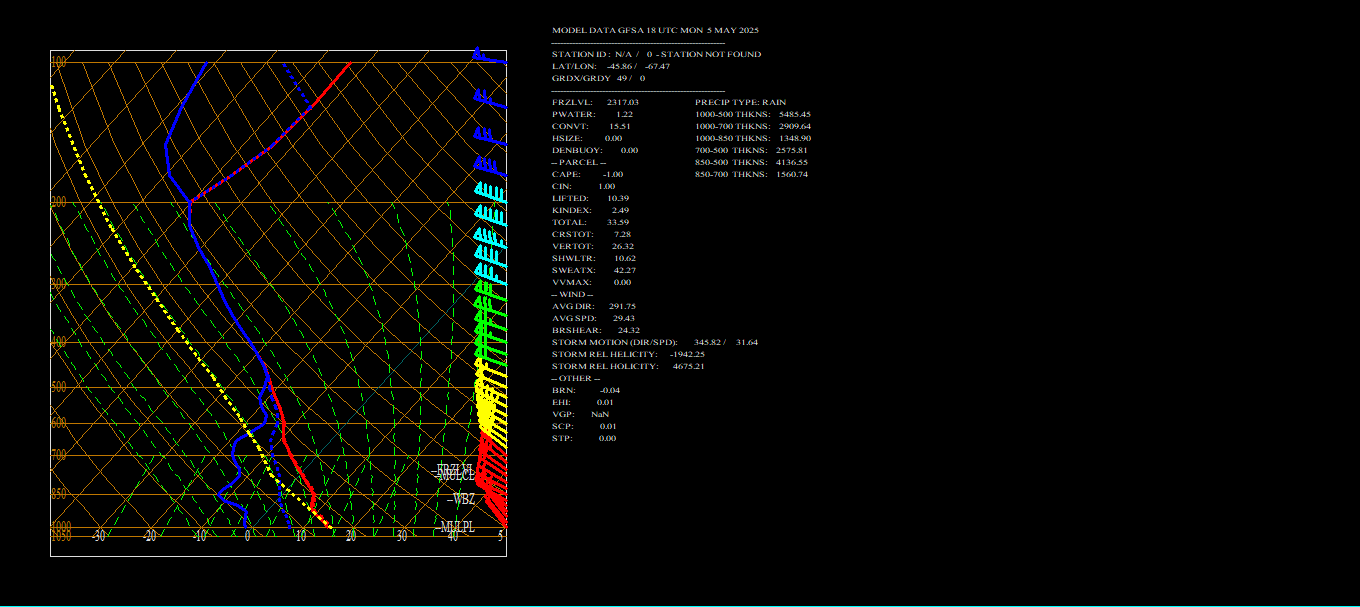Click the AVG SPD value 29.43
The image size is (1360, 607).
click(x=624, y=318)
